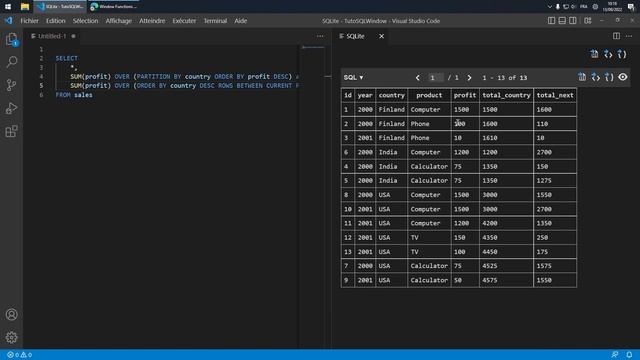The width and height of the screenshot is (640, 360).
Task: Go to the next results page arrow
Action: click(469, 78)
